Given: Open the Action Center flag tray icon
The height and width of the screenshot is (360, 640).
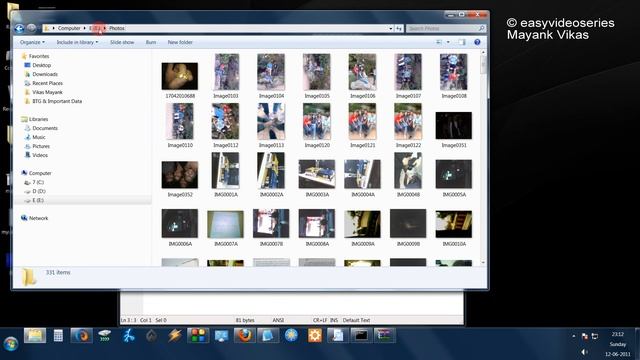Looking at the screenshot, I should point(584,336).
